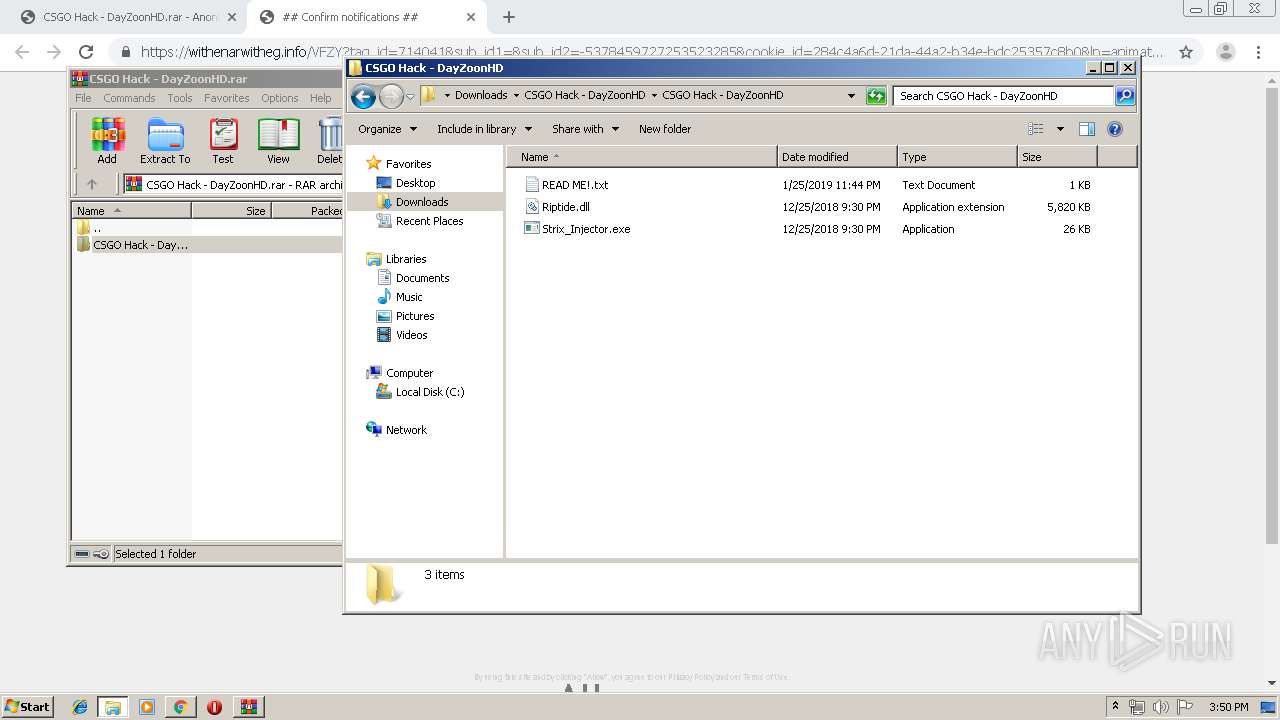Open a new Chrome tab
The width and height of the screenshot is (1280, 720).
pos(509,17)
